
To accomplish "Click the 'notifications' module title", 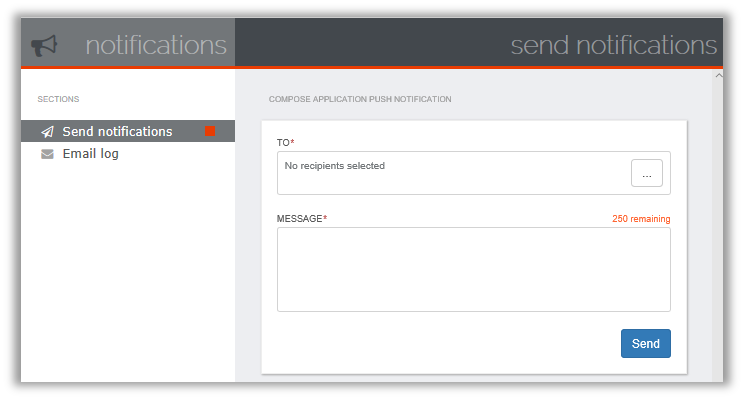I will [156, 45].
